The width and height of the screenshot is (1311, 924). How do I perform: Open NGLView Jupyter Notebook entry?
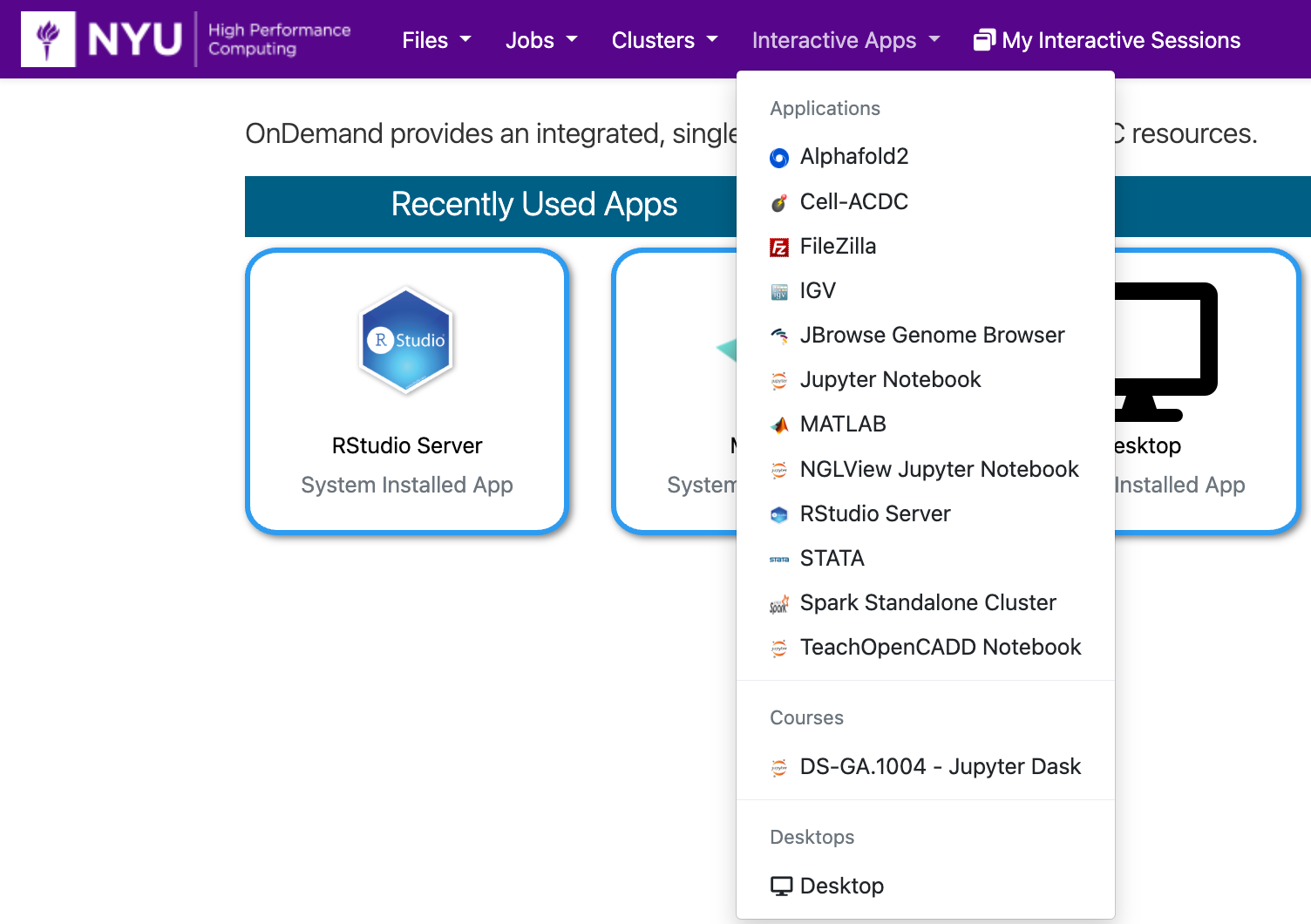click(x=926, y=469)
